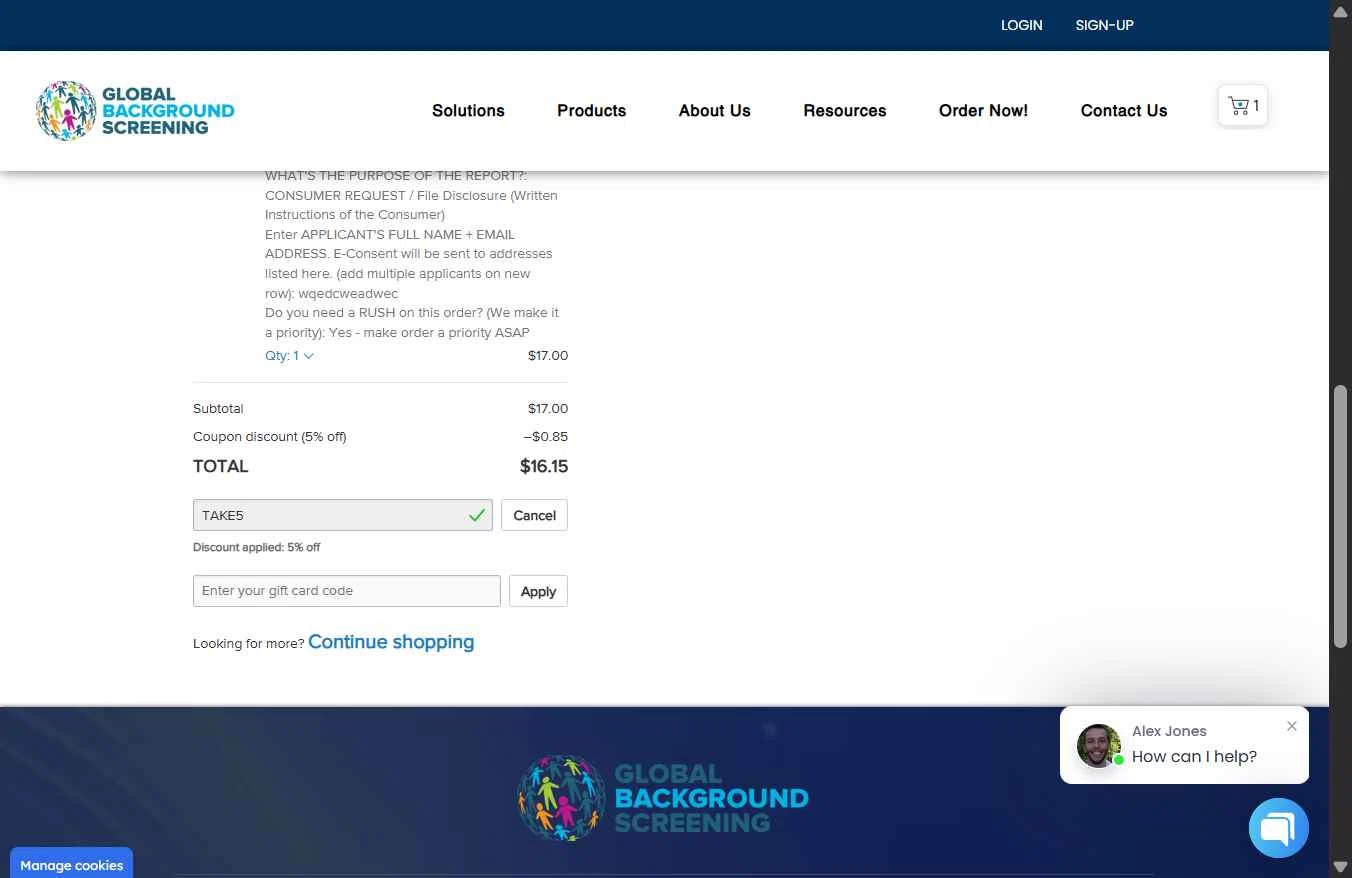Image resolution: width=1352 pixels, height=878 pixels.
Task: Click Alex Jones chat avatar
Action: 1098,746
